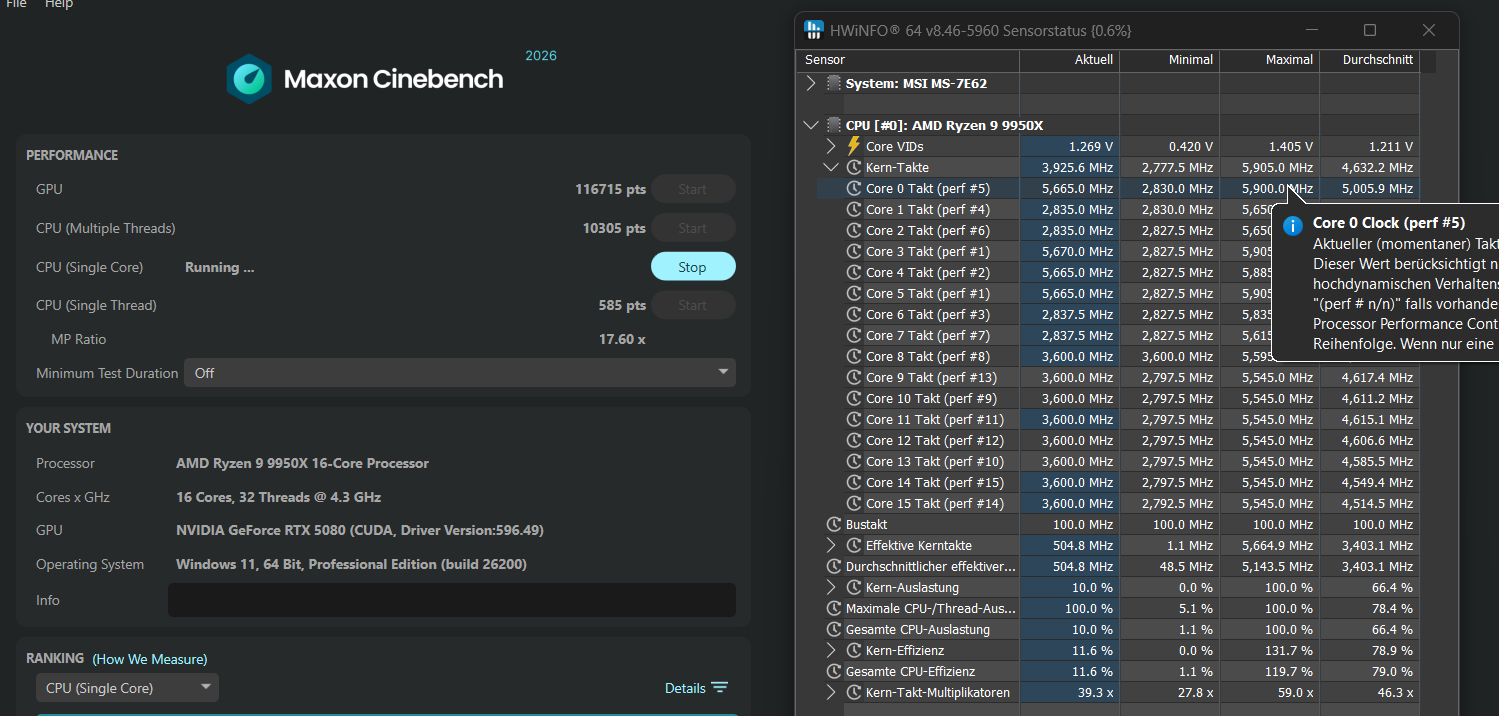Click the clock icon of Kern-Takte

(854, 167)
